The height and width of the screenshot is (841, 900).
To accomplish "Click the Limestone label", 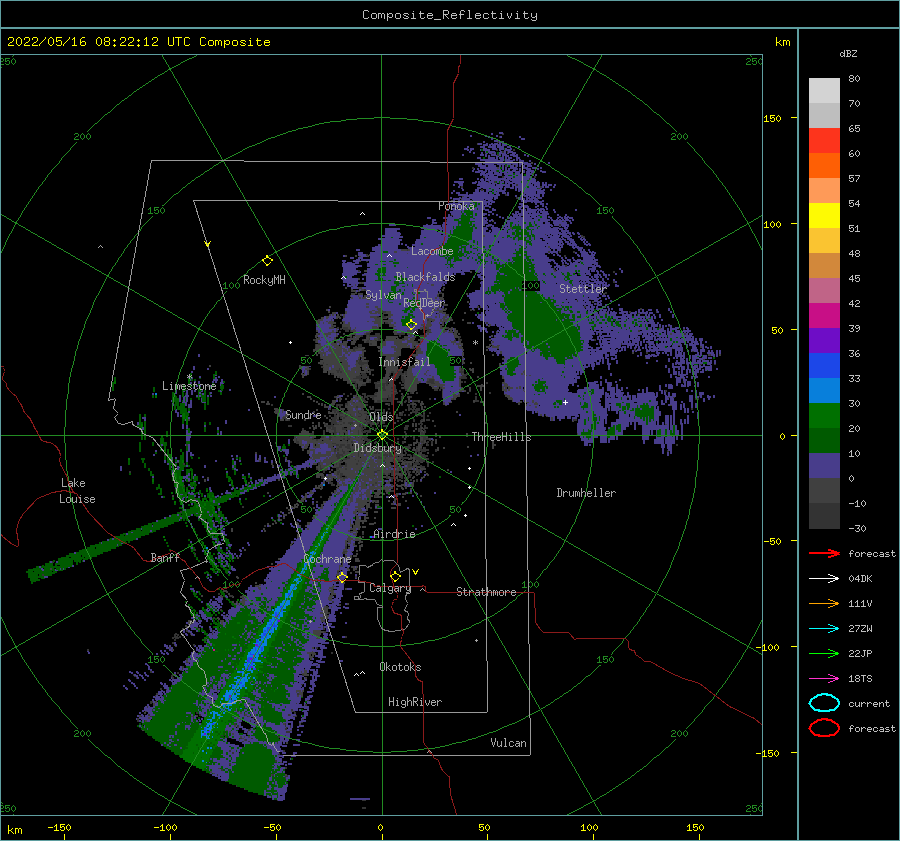I will pos(189,386).
